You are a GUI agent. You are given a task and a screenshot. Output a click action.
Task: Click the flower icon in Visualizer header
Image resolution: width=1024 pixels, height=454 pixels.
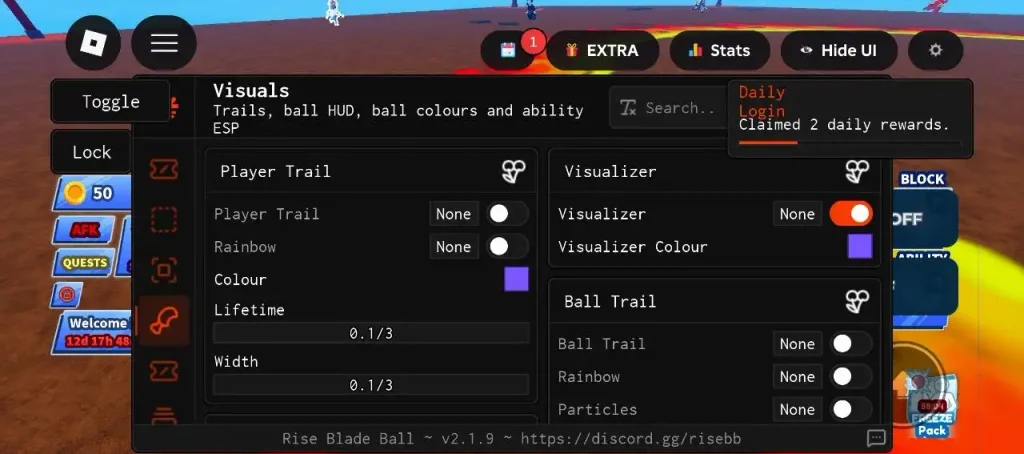coord(857,171)
